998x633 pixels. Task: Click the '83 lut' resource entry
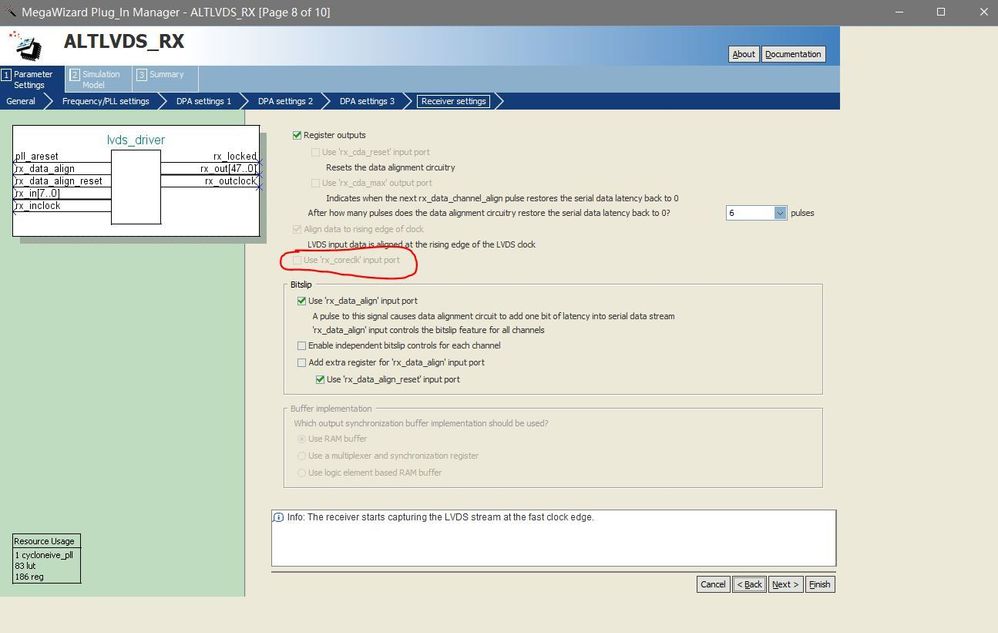pyautogui.click(x=25, y=566)
